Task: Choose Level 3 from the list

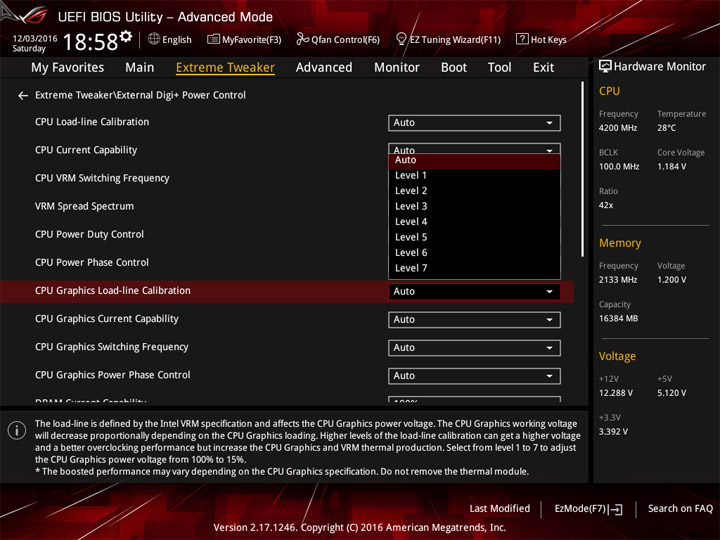Action: click(474, 206)
